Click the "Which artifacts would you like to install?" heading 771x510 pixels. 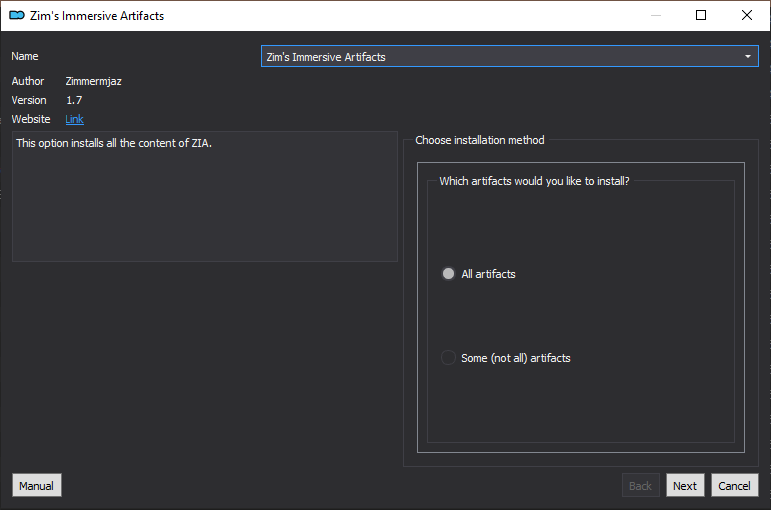point(534,181)
